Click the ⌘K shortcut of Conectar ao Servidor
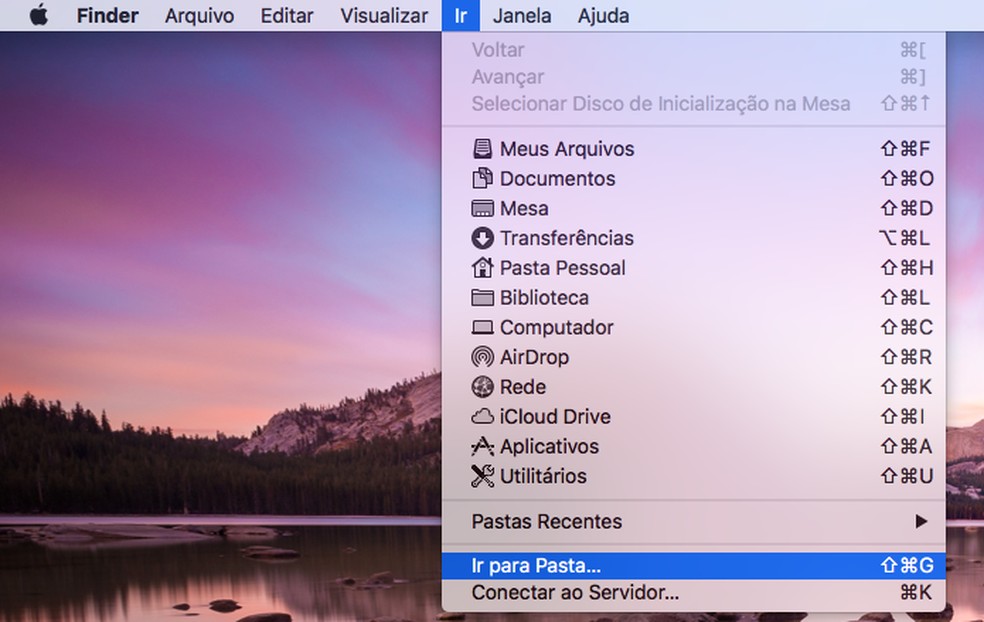 (x=916, y=593)
